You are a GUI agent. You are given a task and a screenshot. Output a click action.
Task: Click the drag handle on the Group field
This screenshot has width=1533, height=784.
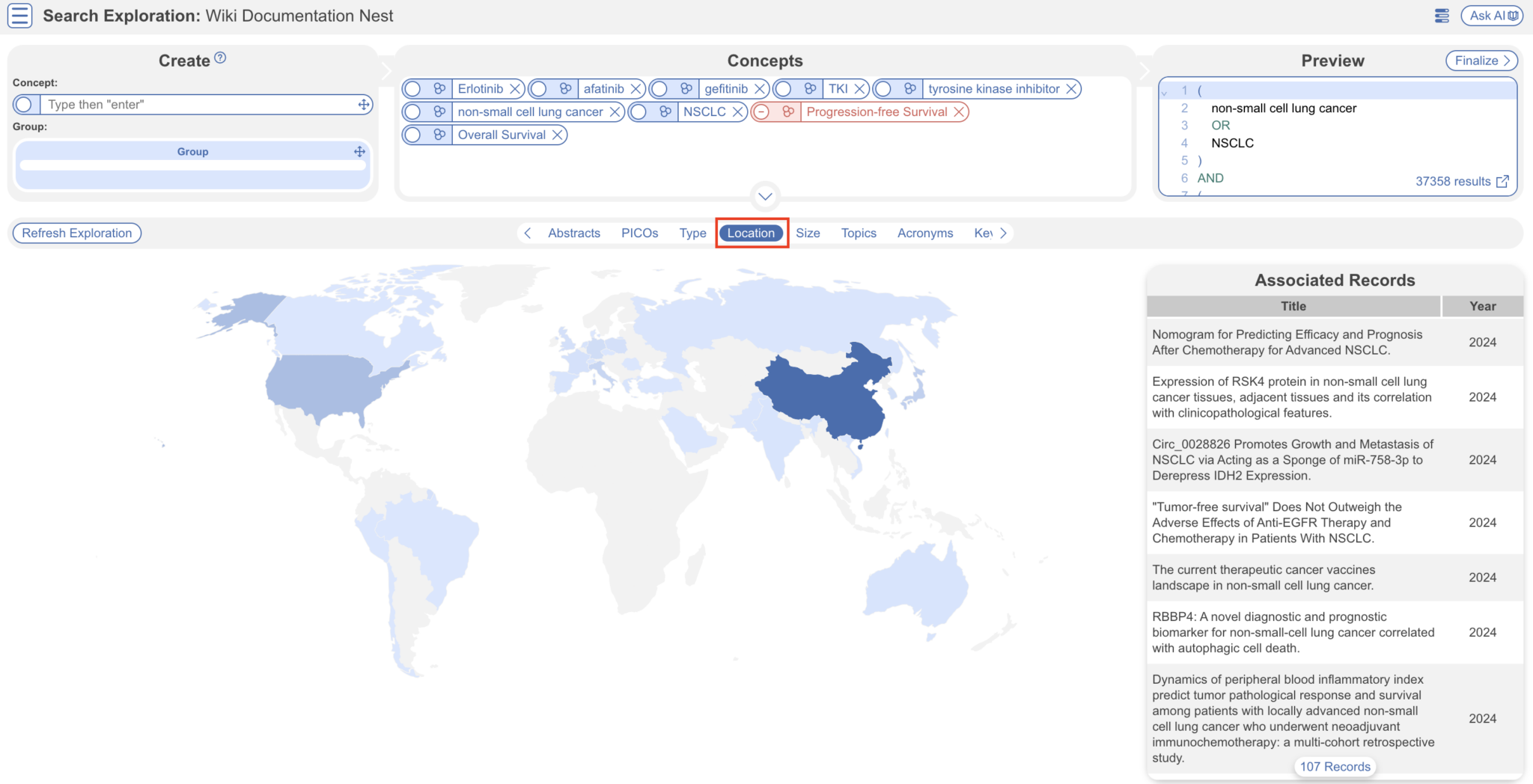click(359, 151)
